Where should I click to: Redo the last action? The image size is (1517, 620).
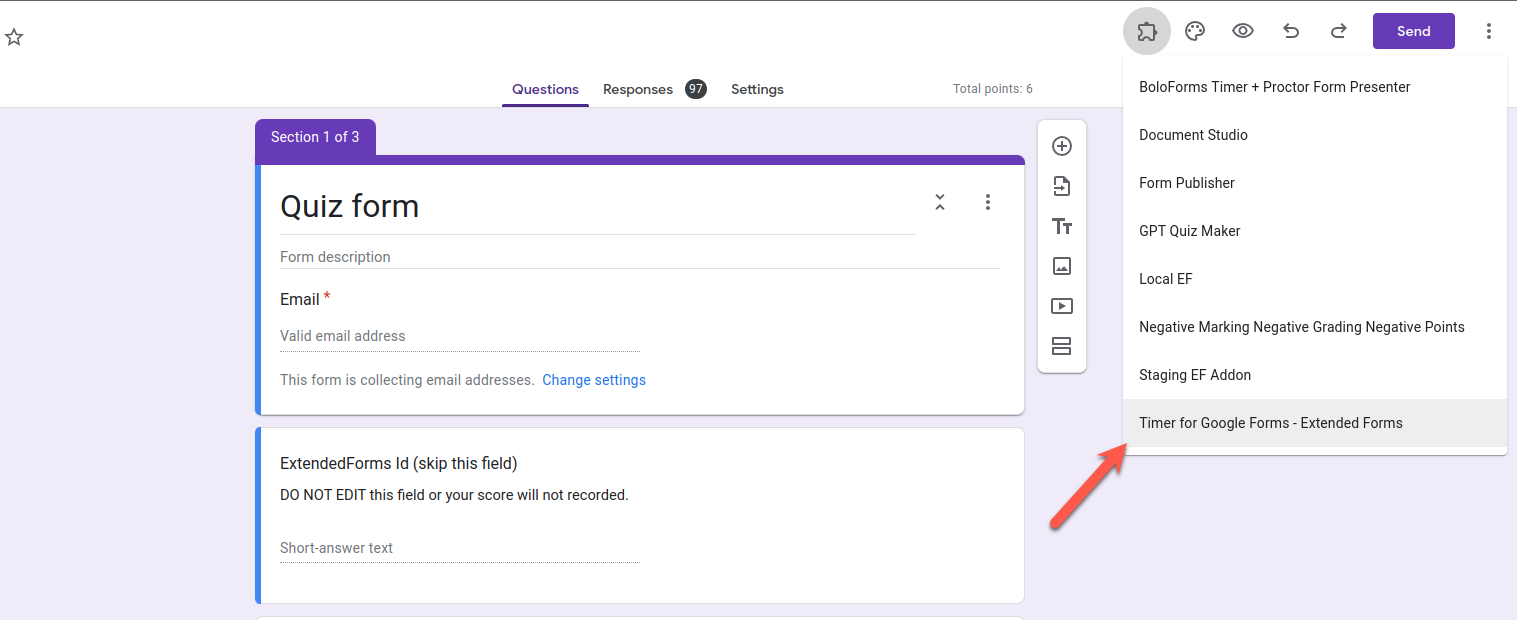(1339, 31)
